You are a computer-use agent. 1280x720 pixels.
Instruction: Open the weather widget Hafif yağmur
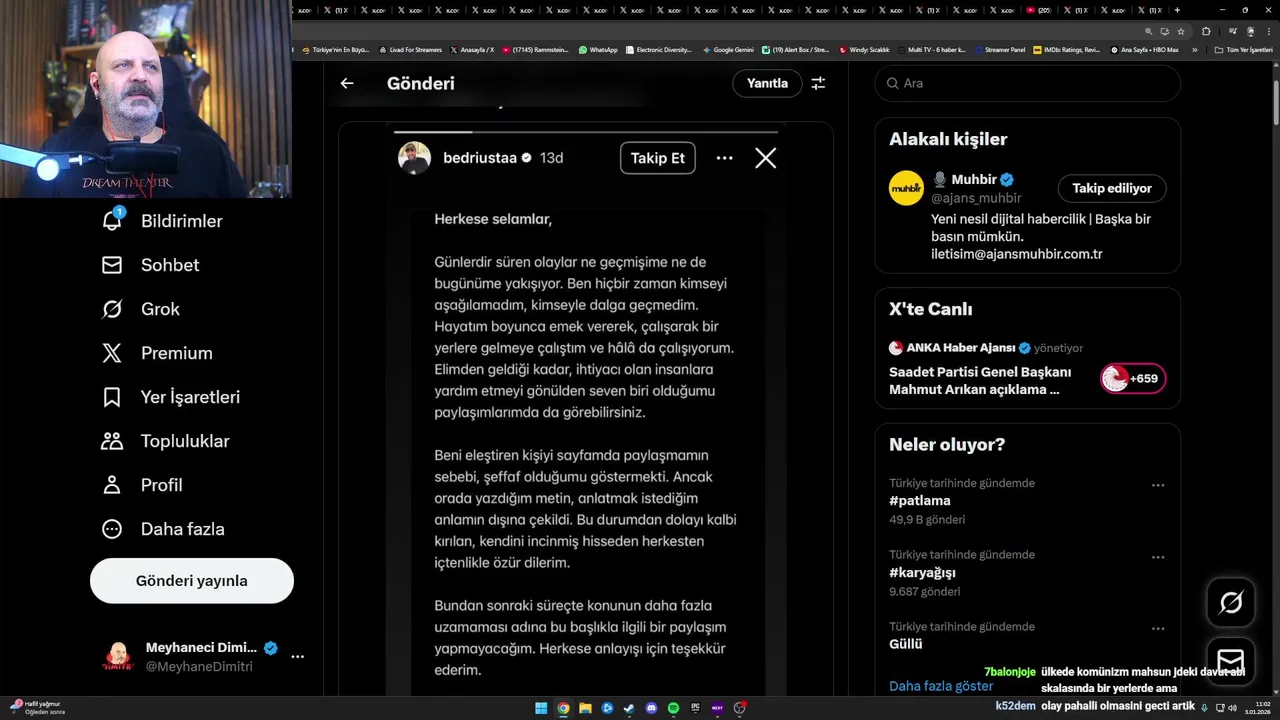37,708
